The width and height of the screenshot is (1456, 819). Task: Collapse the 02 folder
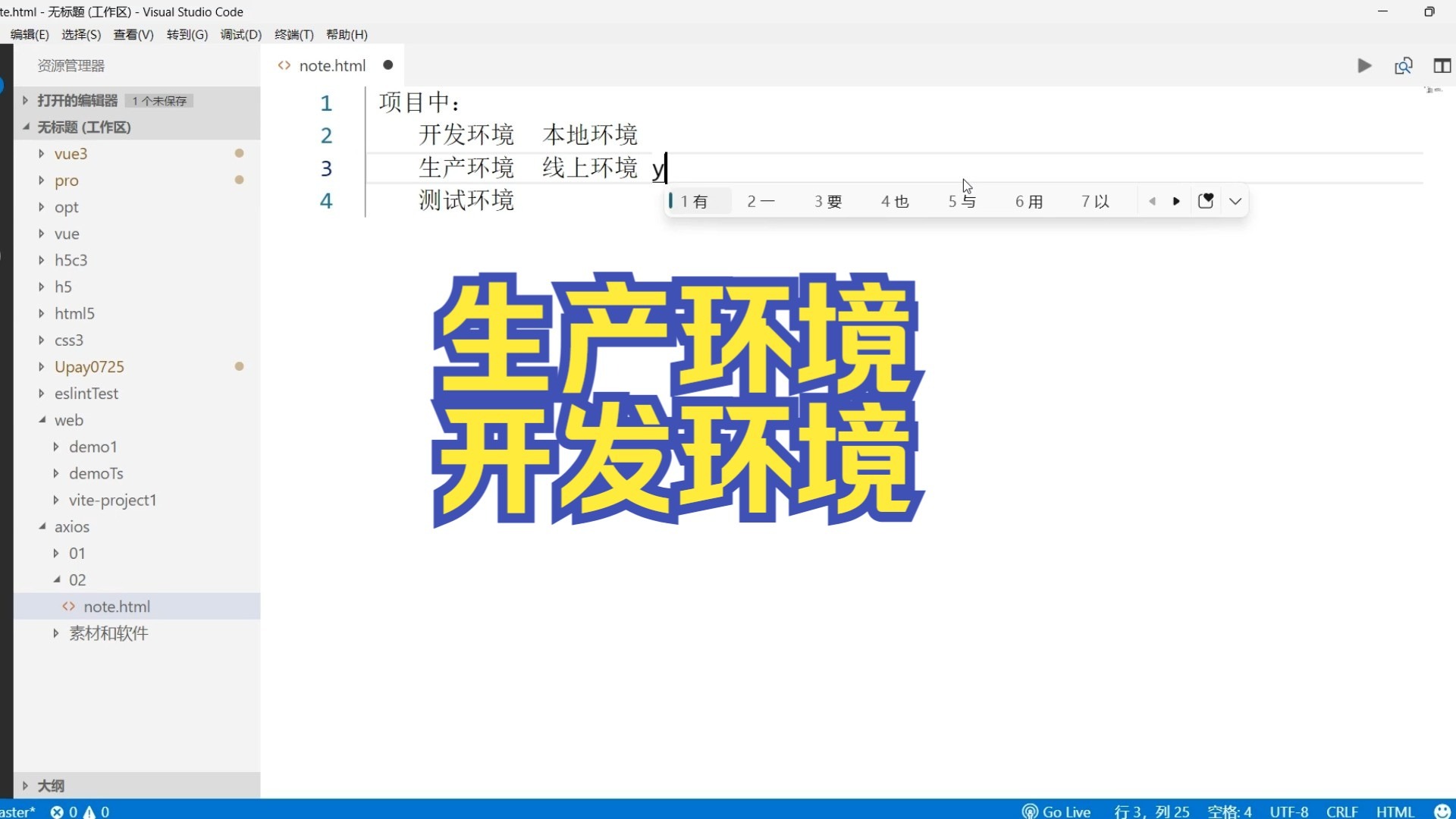coord(57,580)
